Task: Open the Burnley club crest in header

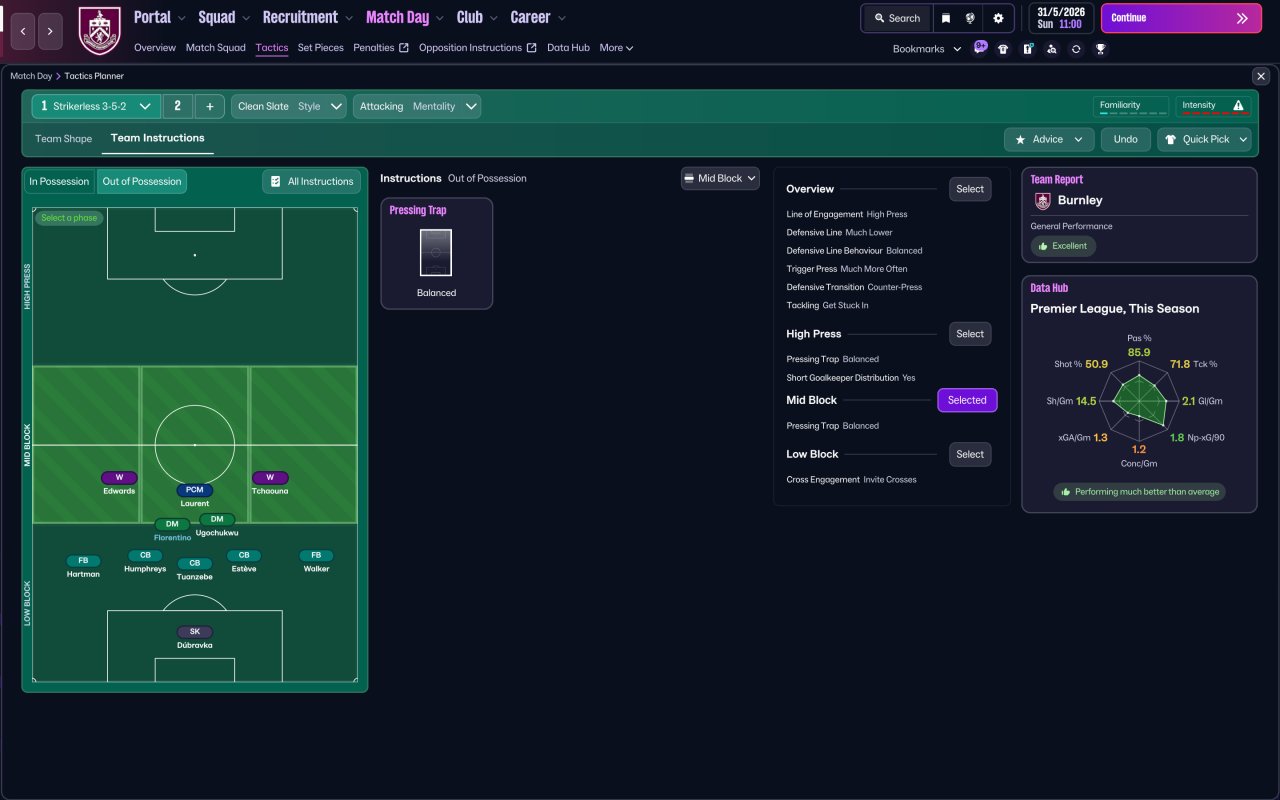Action: (99, 30)
